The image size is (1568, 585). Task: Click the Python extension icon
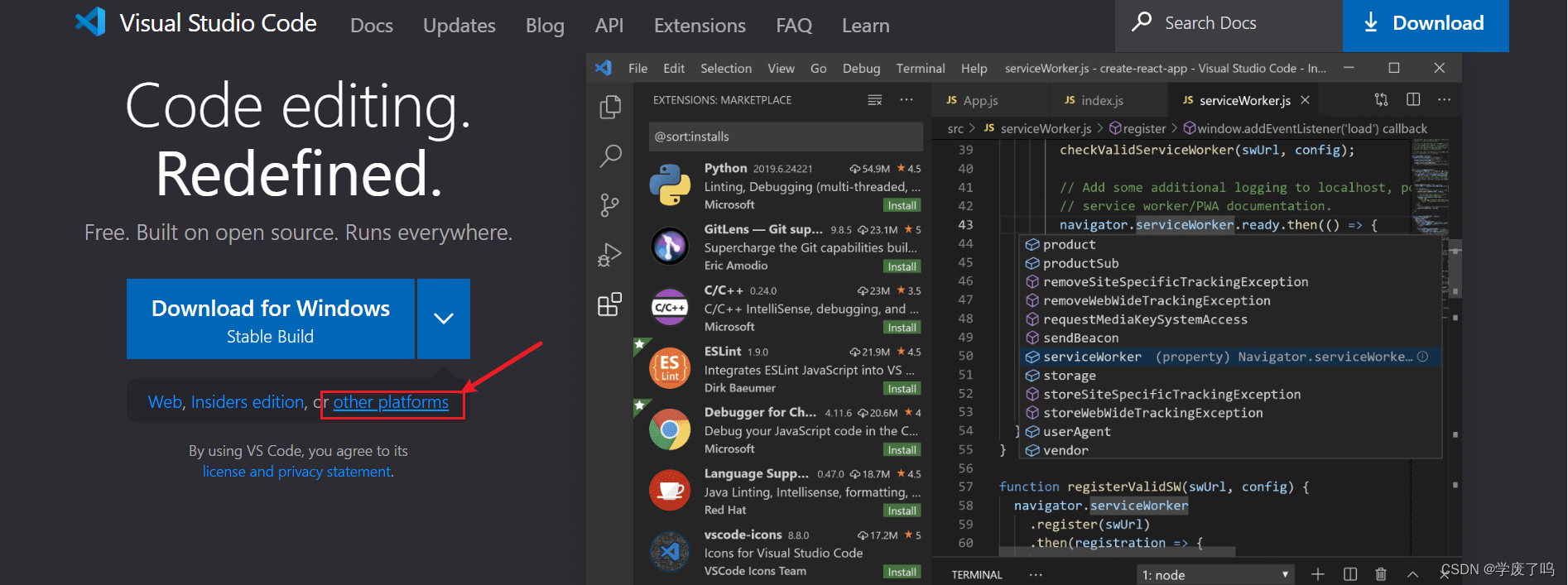[x=670, y=185]
